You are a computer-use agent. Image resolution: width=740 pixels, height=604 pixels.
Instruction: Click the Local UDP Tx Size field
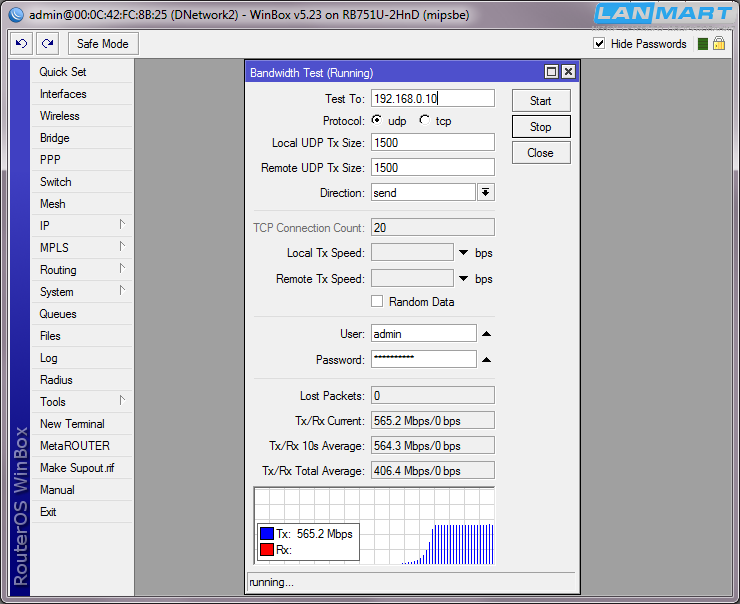pyautogui.click(x=433, y=143)
